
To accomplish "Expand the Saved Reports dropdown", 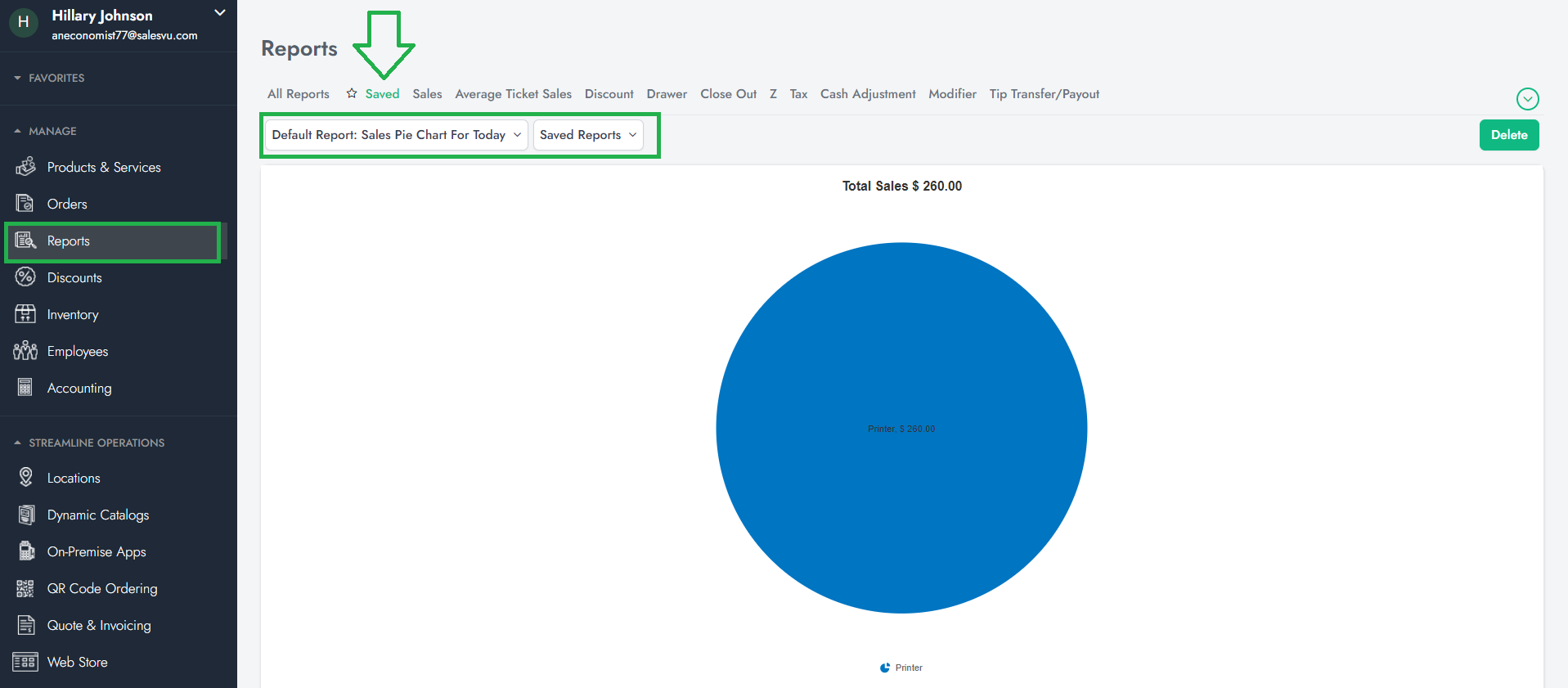I will pyautogui.click(x=587, y=135).
